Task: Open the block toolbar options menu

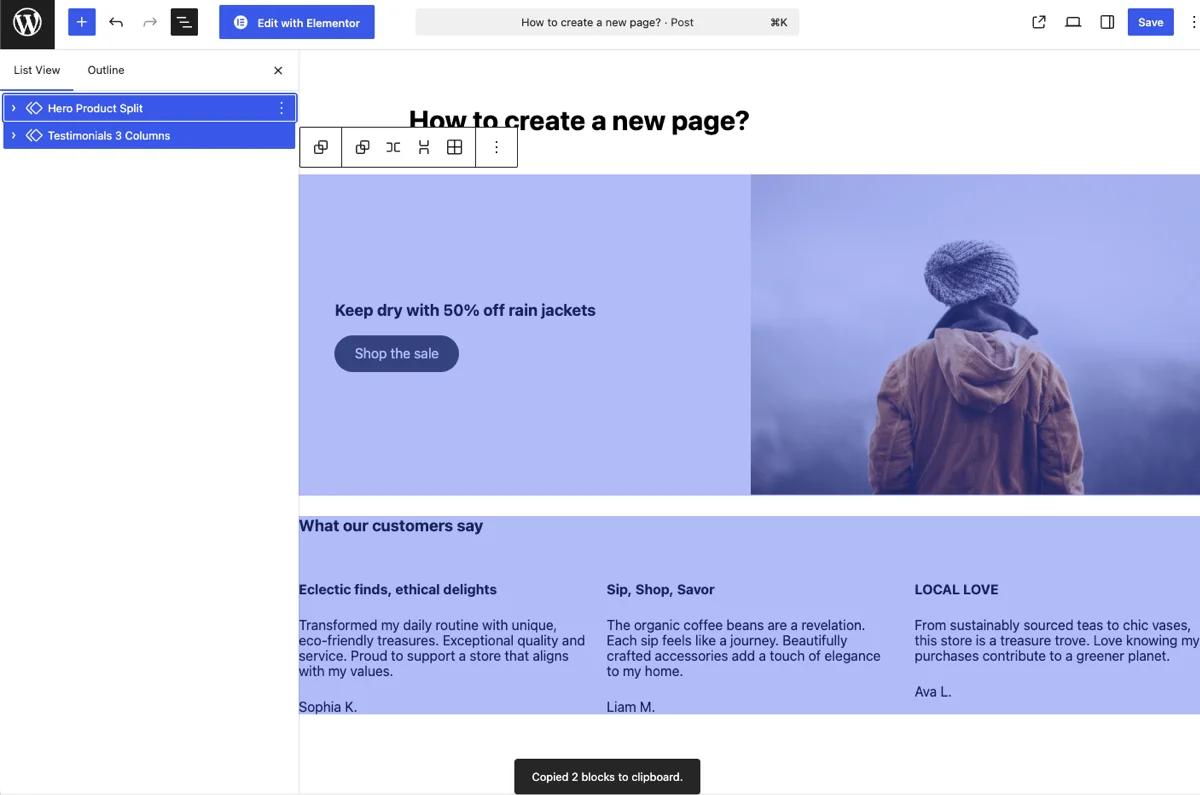Action: tap(496, 147)
